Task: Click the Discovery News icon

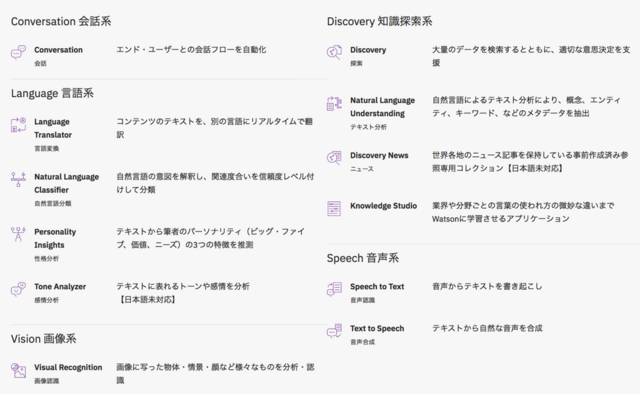Action: 334,158
